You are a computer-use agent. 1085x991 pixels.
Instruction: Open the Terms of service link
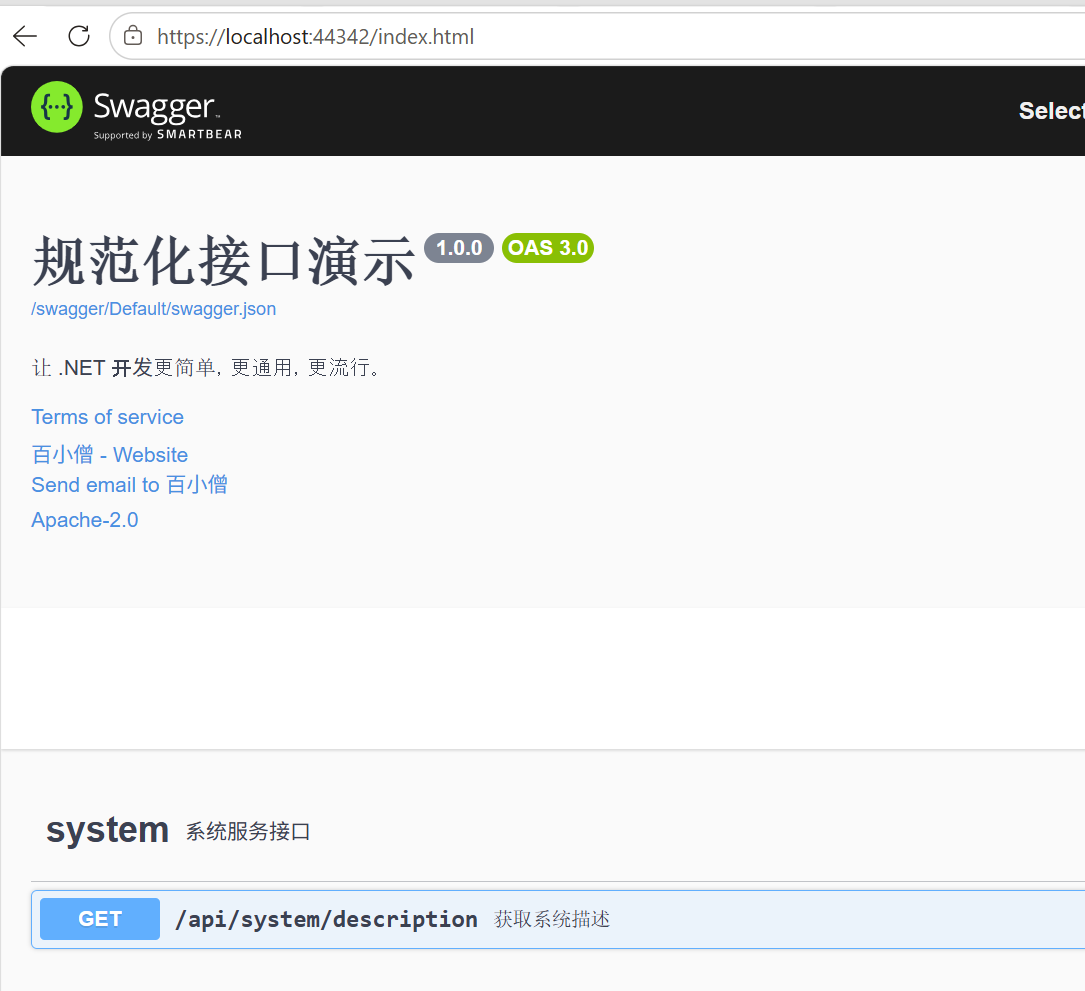[x=107, y=417]
